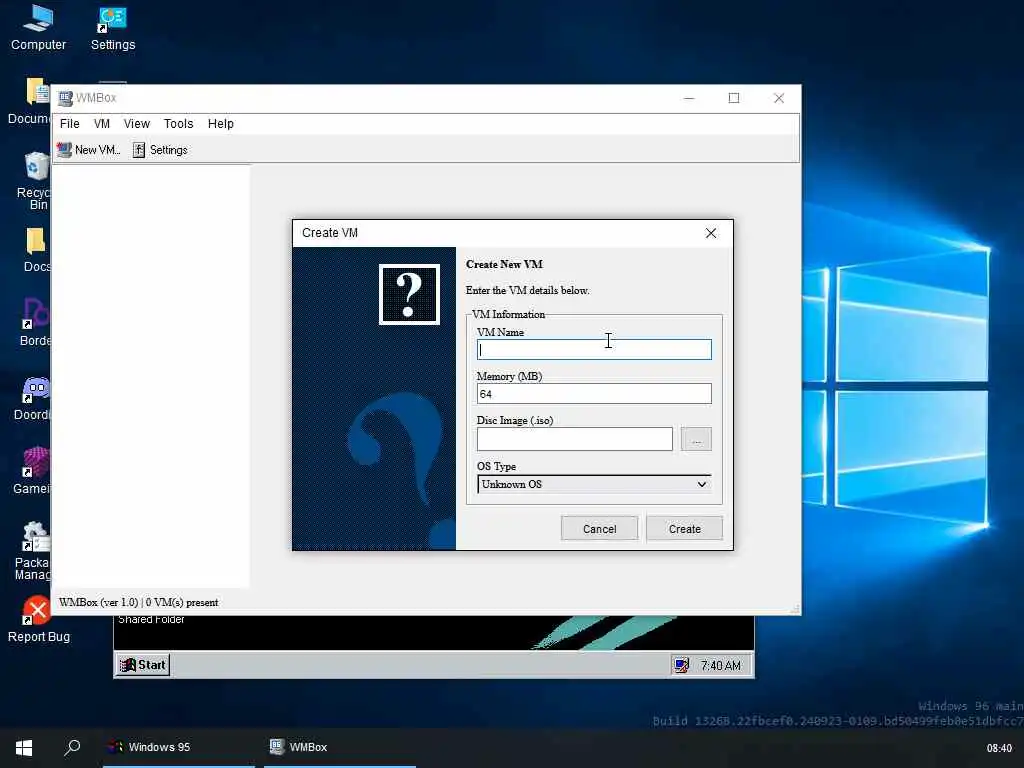Click the Create button in Create VM
The image size is (1024, 768).
[684, 528]
